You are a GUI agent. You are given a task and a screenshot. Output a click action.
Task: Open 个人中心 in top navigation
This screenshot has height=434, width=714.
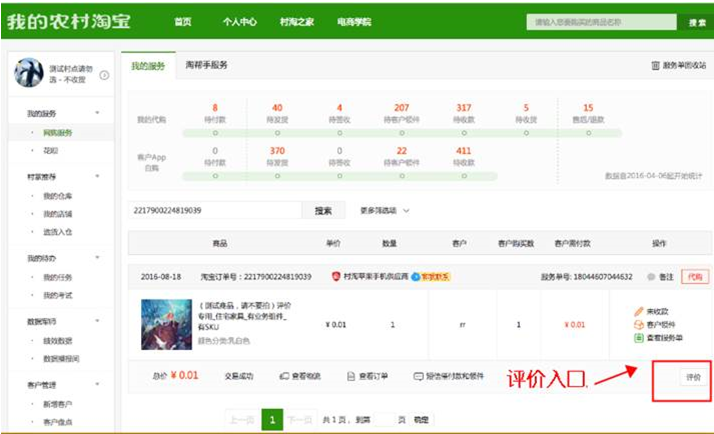(240, 22)
